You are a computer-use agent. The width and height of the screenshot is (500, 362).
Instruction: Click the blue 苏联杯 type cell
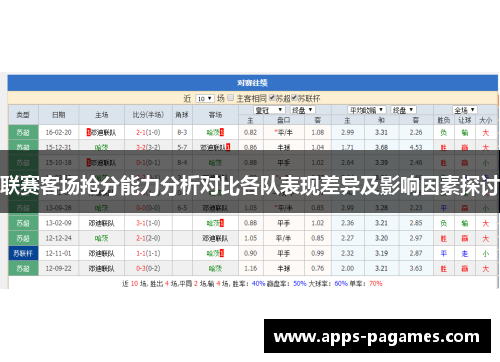[23, 253]
